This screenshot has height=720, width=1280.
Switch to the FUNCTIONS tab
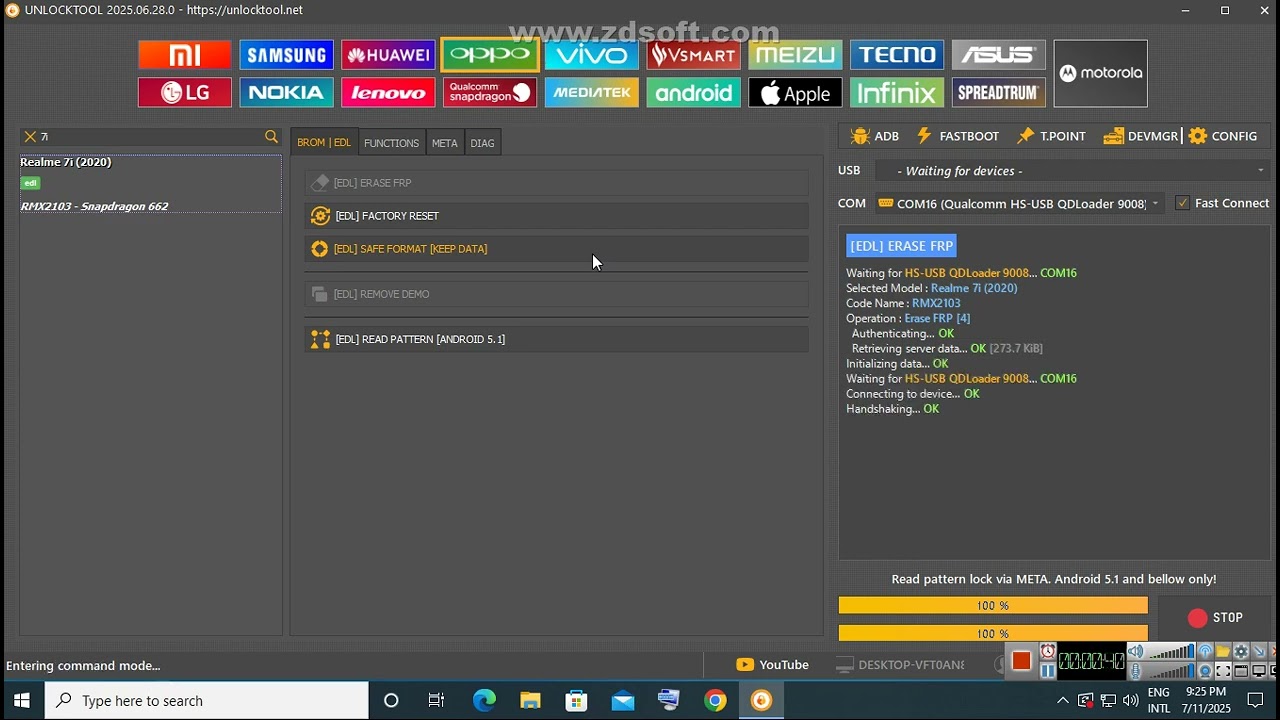click(x=391, y=143)
